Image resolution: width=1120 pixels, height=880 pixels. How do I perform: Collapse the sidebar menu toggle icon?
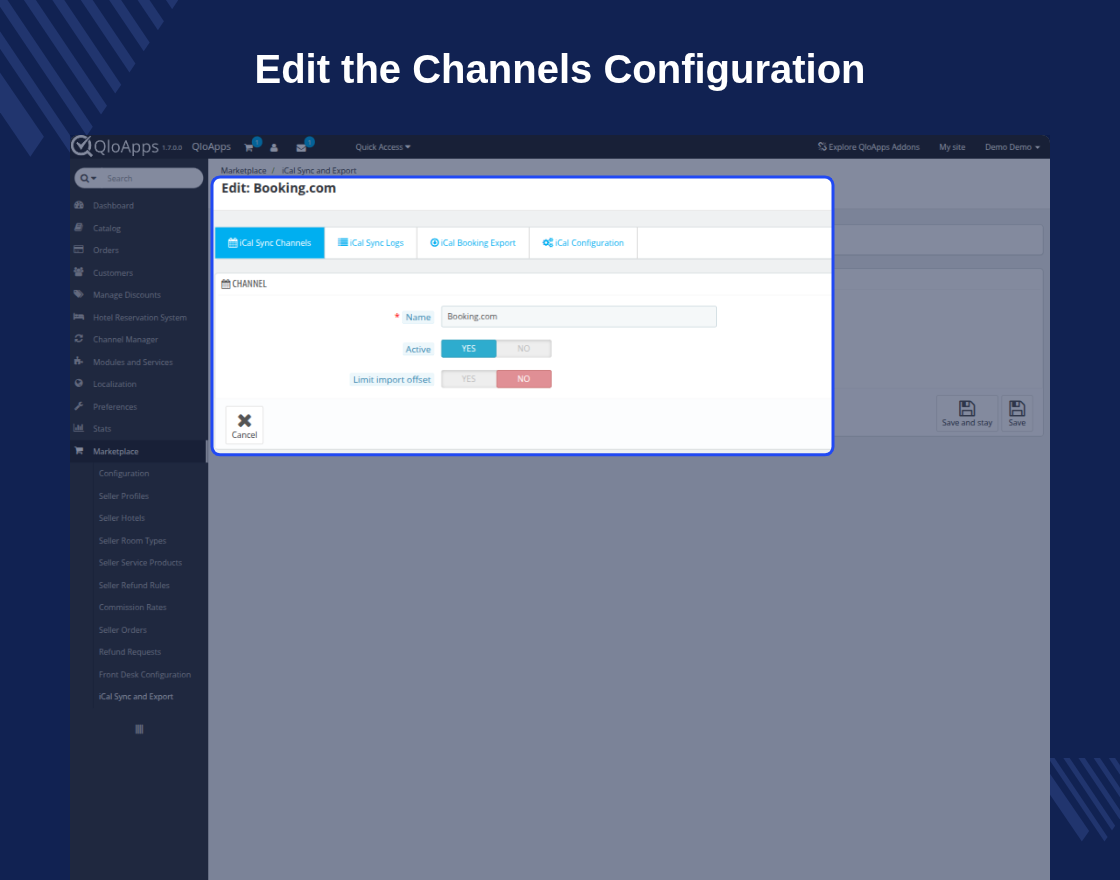[x=139, y=729]
